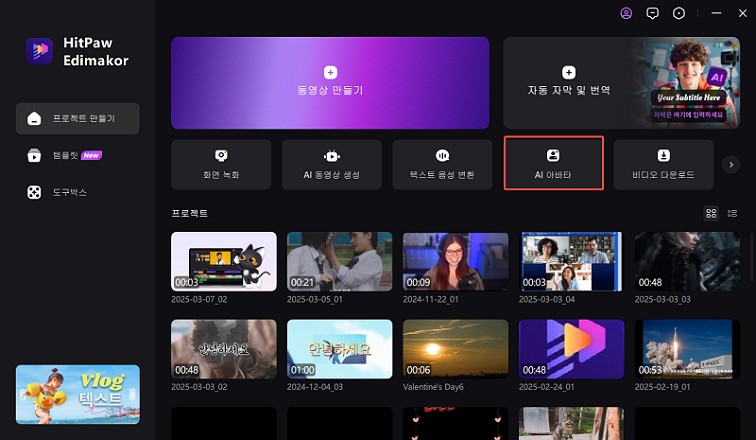The width and height of the screenshot is (756, 440).
Task: Open the 화면 녹화 screen recording tool
Action: (x=221, y=164)
